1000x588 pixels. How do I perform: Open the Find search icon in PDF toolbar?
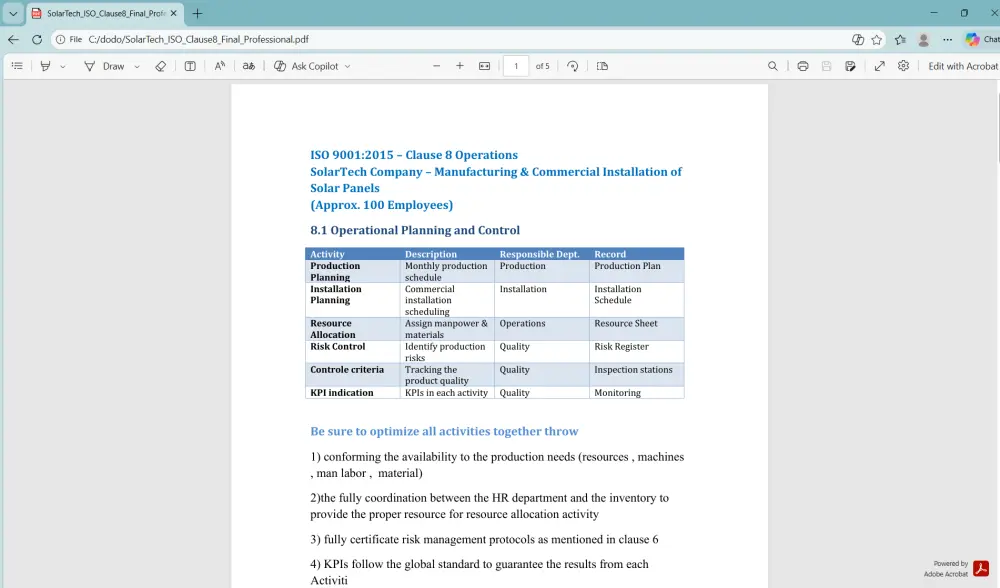tap(772, 66)
